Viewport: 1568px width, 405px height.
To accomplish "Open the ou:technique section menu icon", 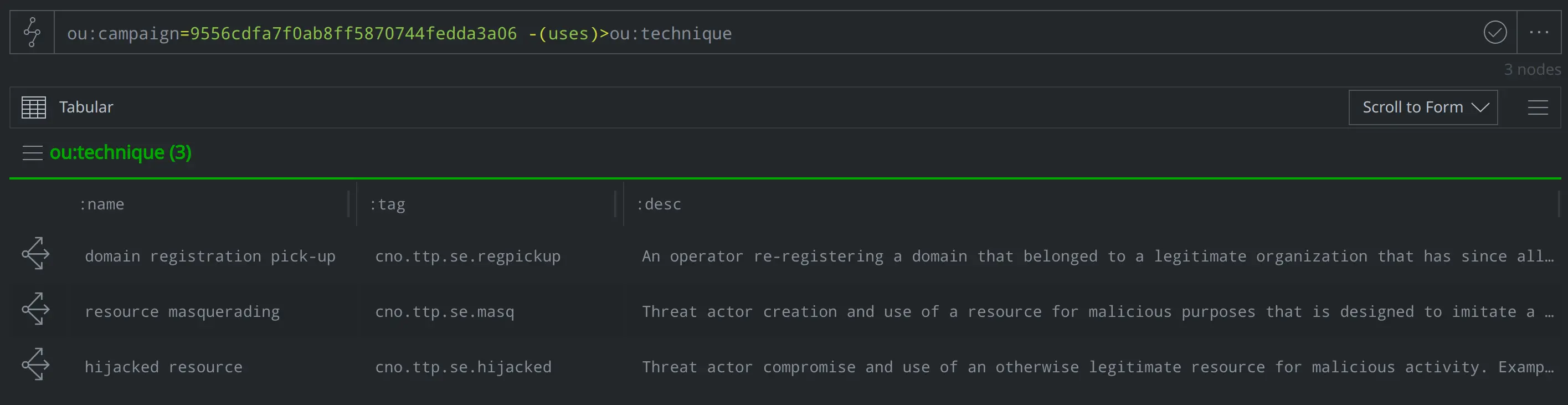I will (x=32, y=152).
